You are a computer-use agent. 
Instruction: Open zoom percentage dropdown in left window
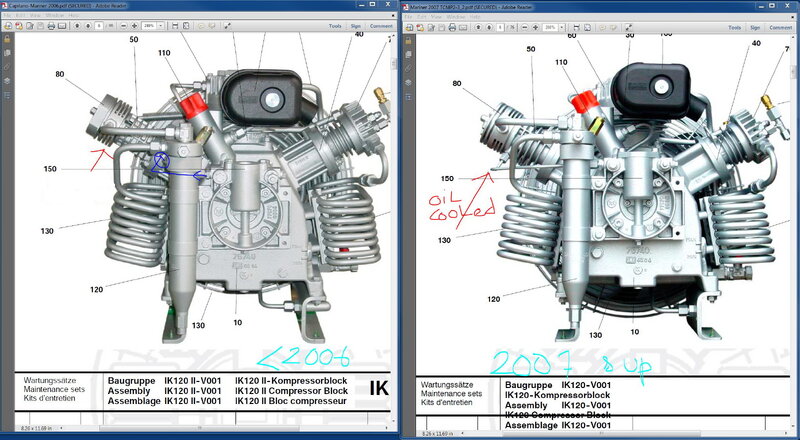click(161, 25)
